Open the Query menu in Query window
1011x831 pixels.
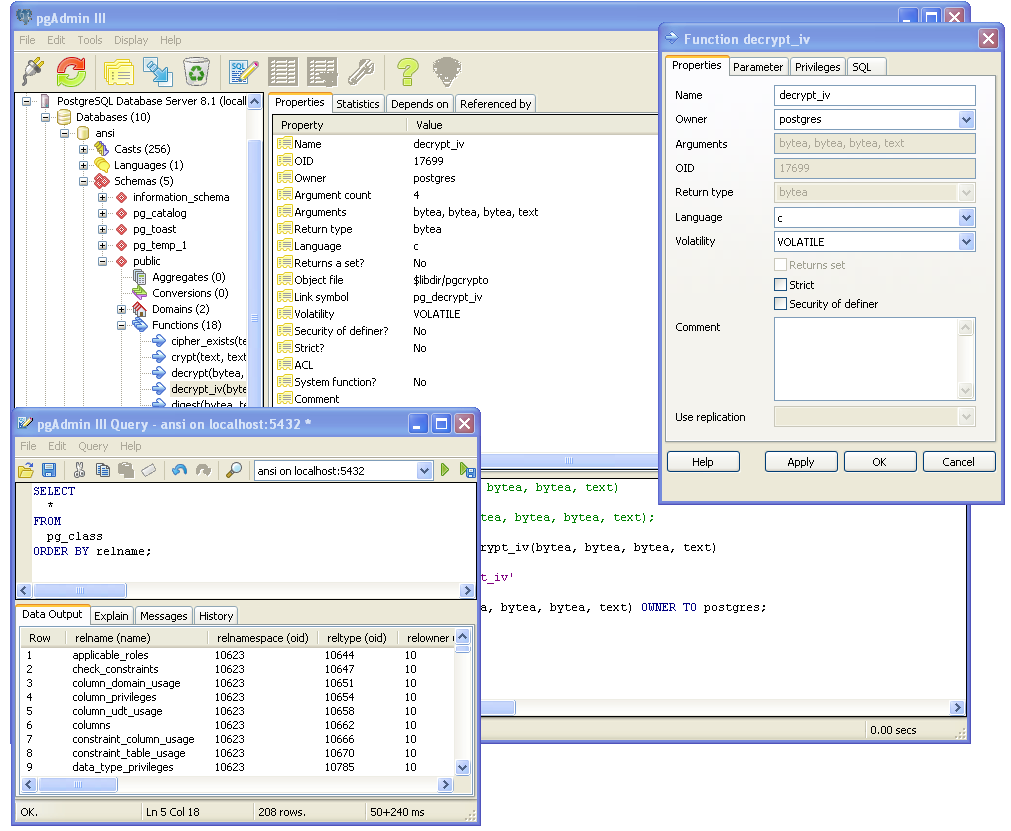point(93,446)
